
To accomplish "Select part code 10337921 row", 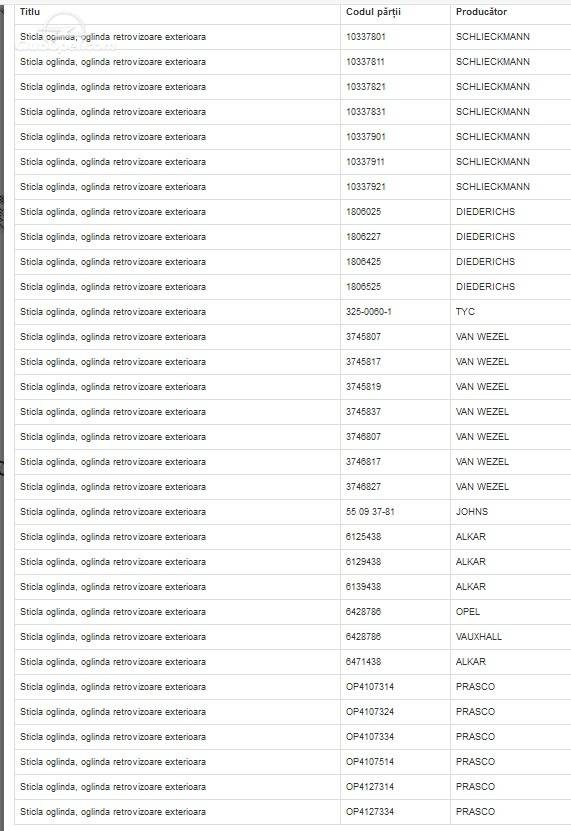I will coord(293,187).
